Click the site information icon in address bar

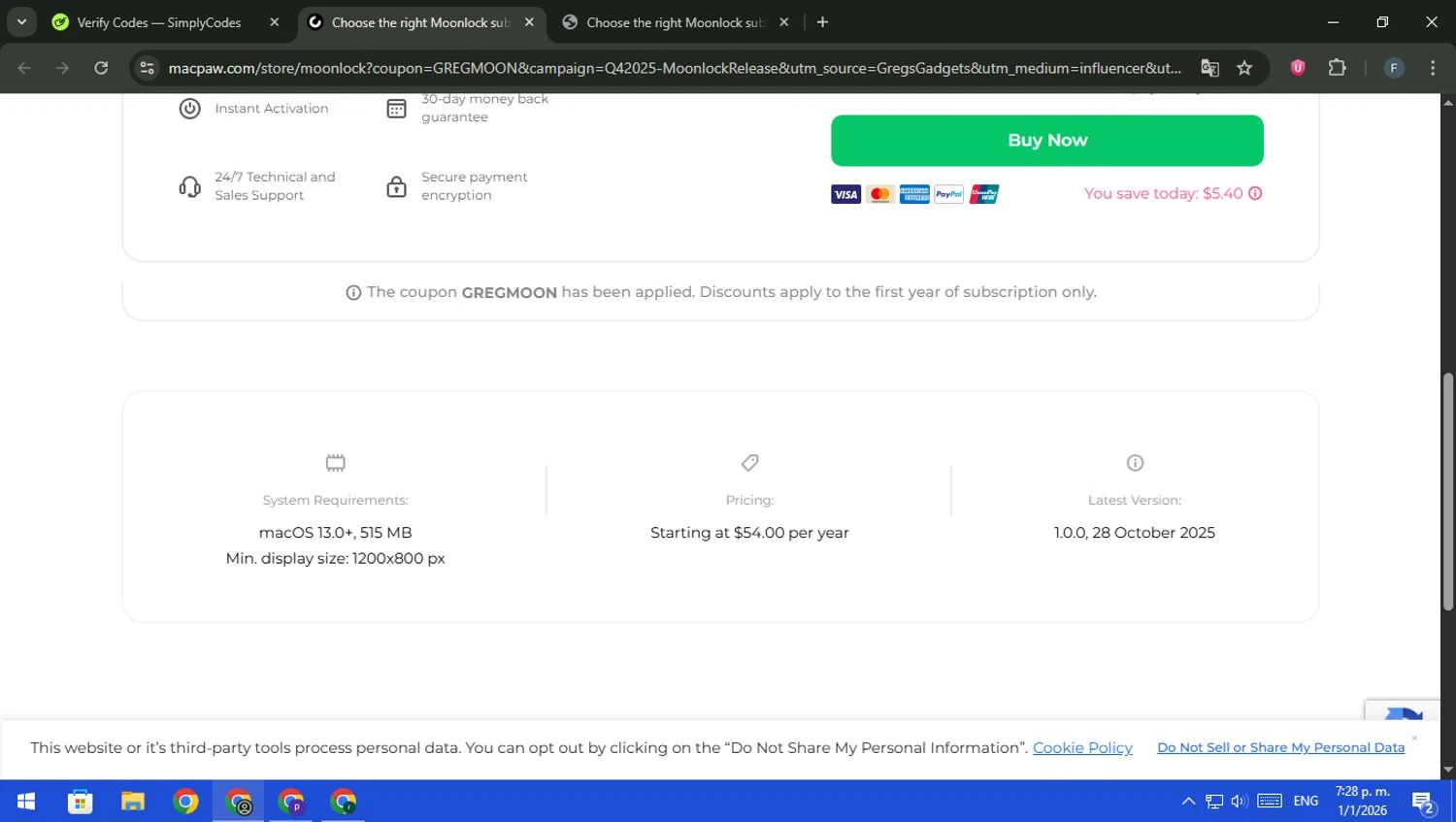(147, 68)
